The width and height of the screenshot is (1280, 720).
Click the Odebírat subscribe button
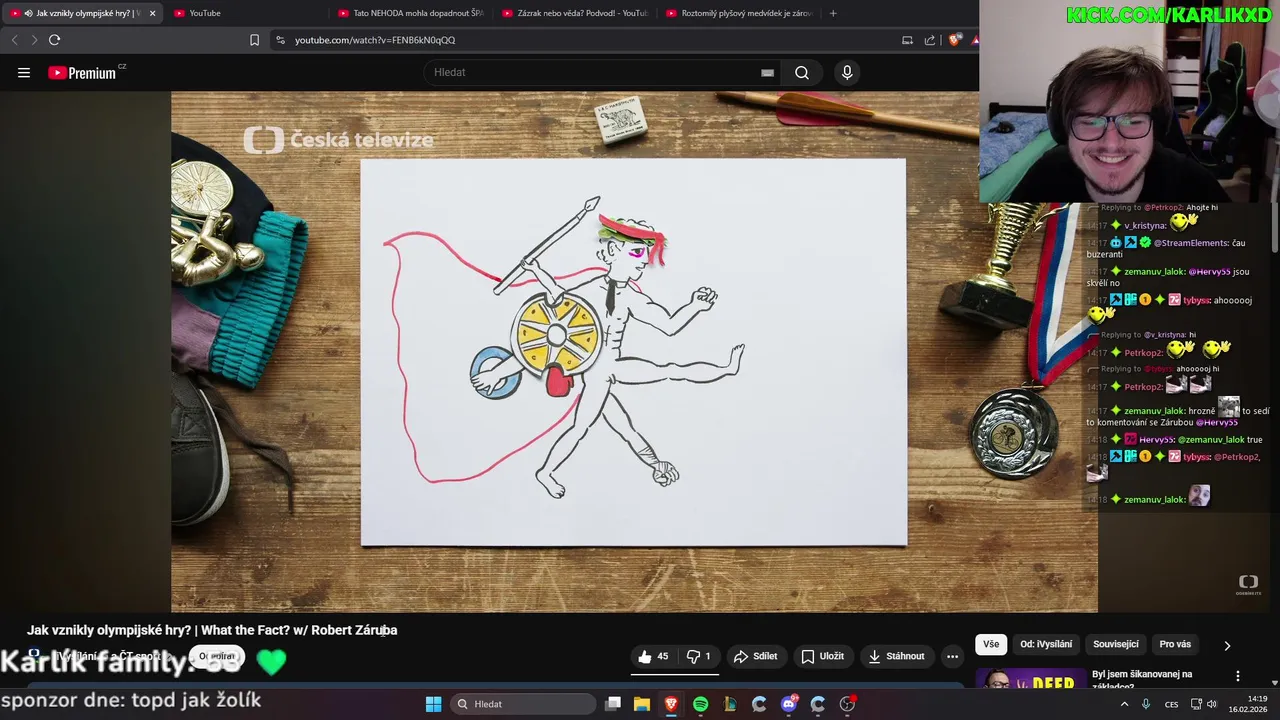pos(216,656)
